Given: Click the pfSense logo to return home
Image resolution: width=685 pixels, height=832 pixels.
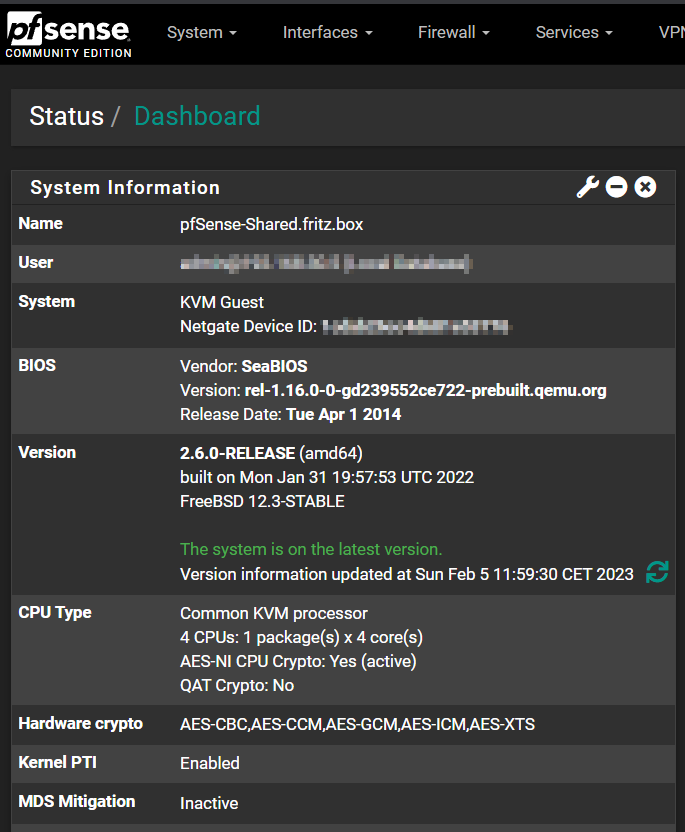Looking at the screenshot, I should [x=68, y=26].
